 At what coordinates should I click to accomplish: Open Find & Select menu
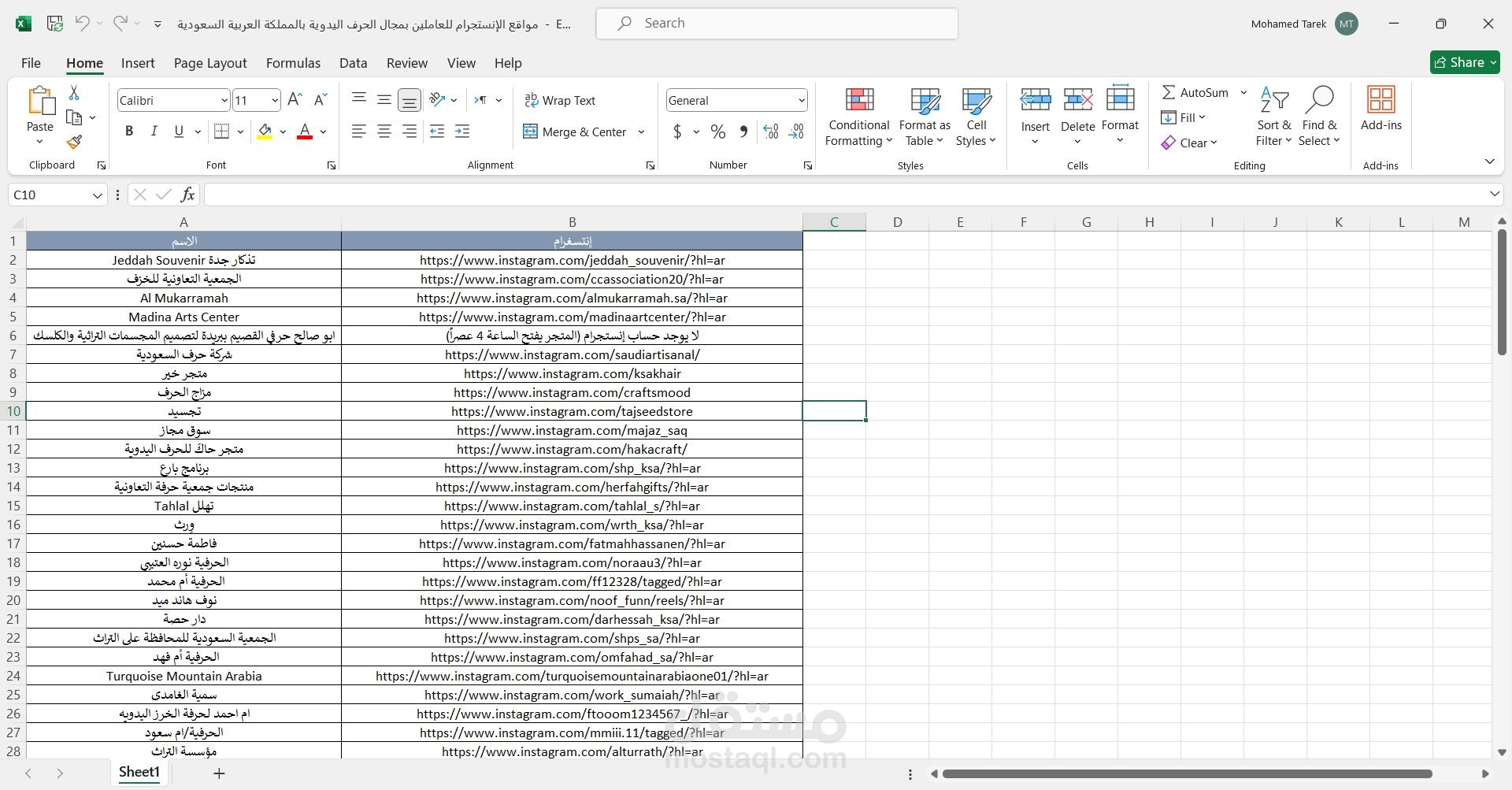1319,117
